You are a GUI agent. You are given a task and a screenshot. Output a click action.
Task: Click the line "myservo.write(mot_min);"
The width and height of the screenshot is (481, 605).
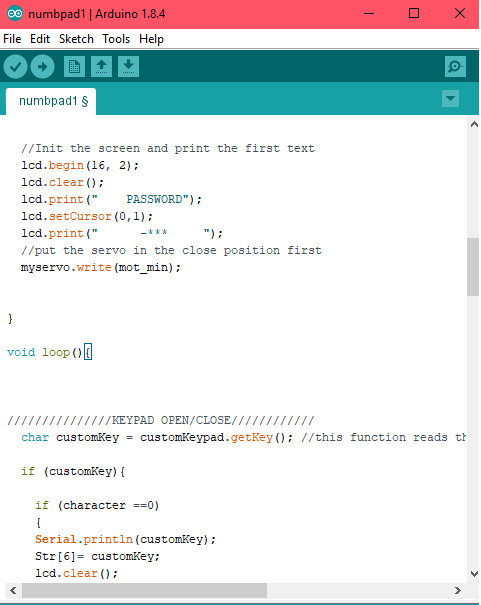101,267
